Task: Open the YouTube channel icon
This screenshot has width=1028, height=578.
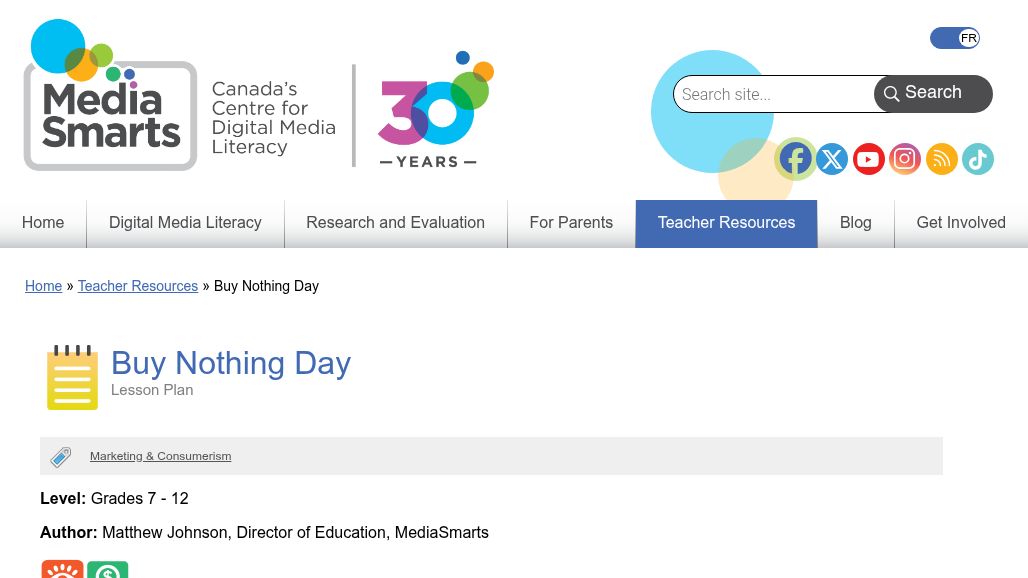Action: pyautogui.click(x=868, y=159)
